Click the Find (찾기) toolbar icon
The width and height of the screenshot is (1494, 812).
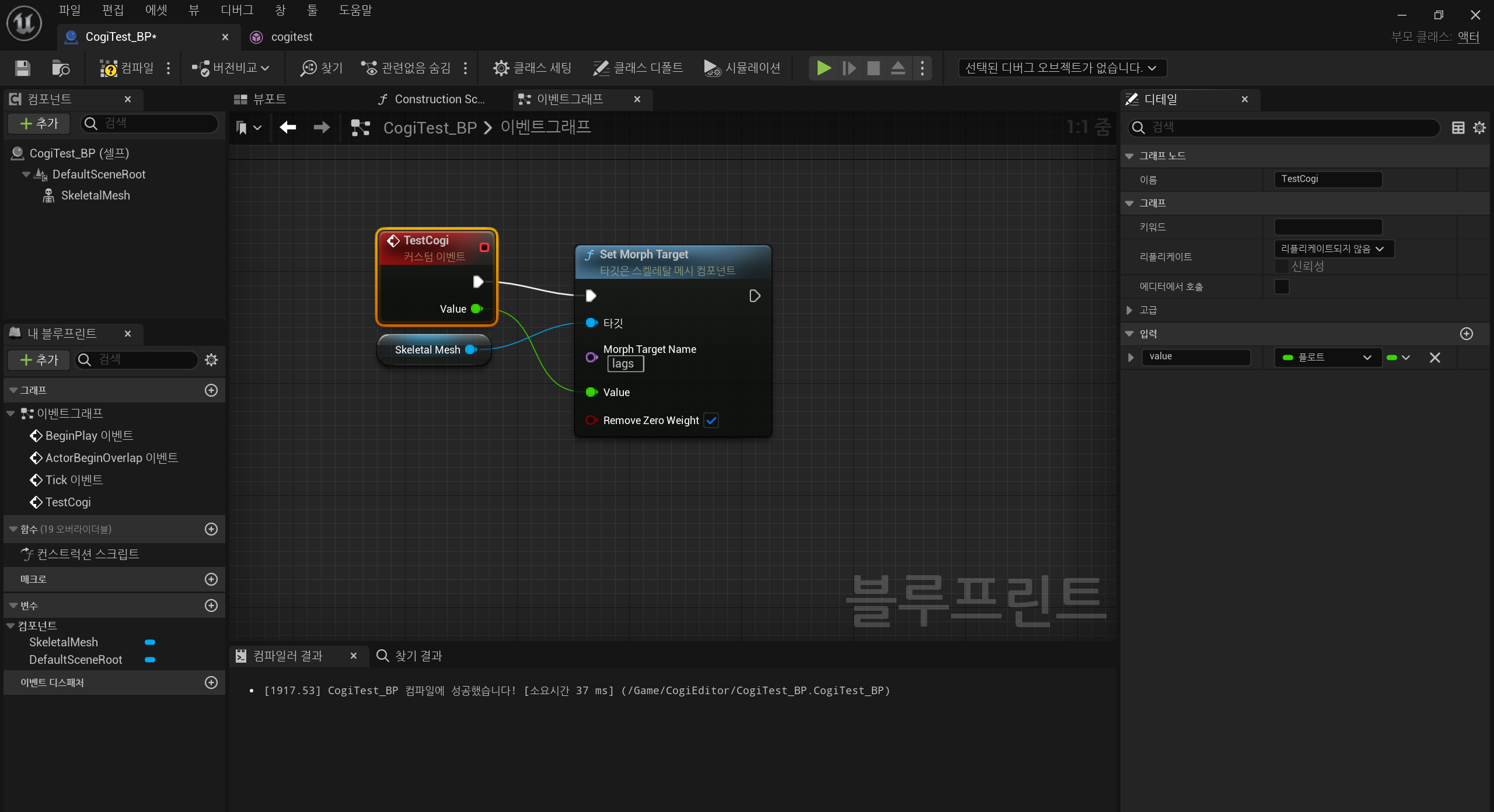click(322, 68)
